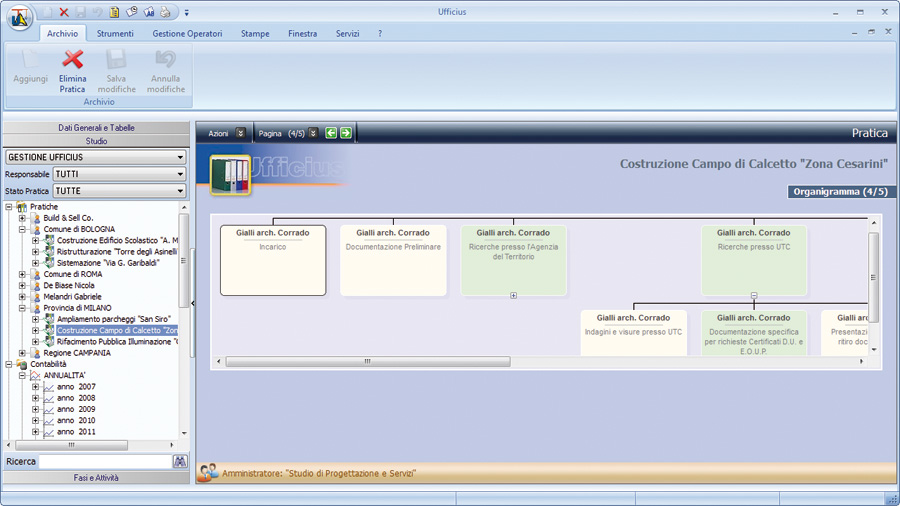Click the binders Ufficius logo icon
900x506 pixels.
click(x=230, y=175)
